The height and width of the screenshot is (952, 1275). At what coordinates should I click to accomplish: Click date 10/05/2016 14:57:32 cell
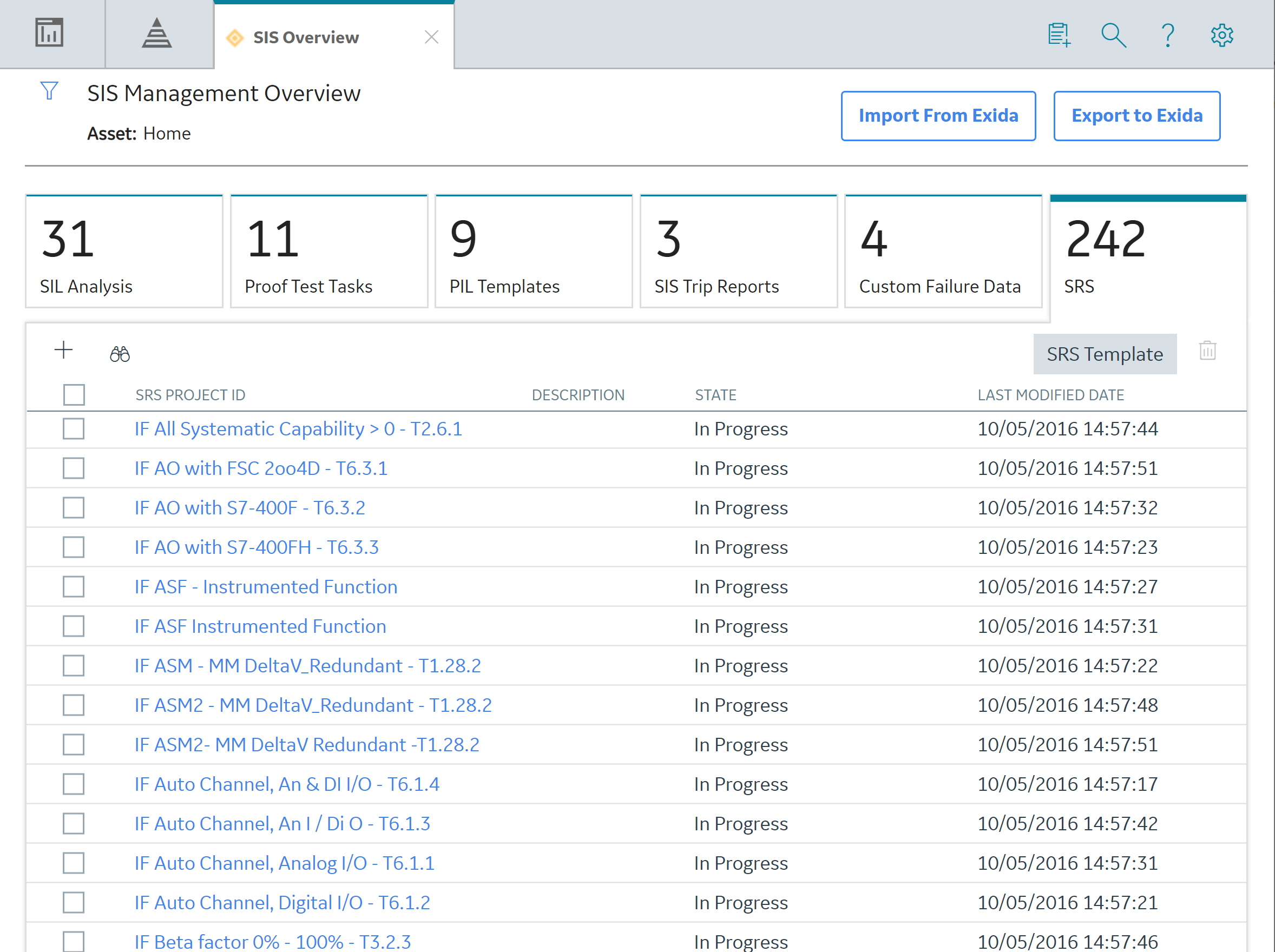tap(1068, 508)
